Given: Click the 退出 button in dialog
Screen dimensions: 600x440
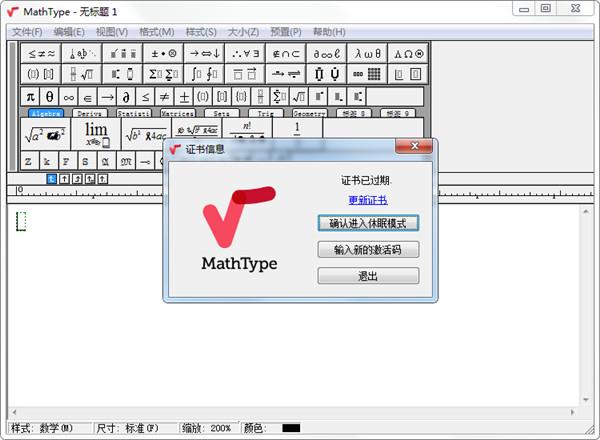Looking at the screenshot, I should pyautogui.click(x=368, y=276).
